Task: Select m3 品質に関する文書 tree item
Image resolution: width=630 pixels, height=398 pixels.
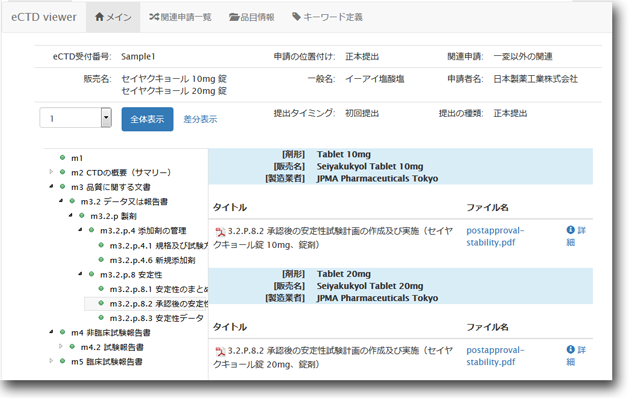Action: [110, 187]
